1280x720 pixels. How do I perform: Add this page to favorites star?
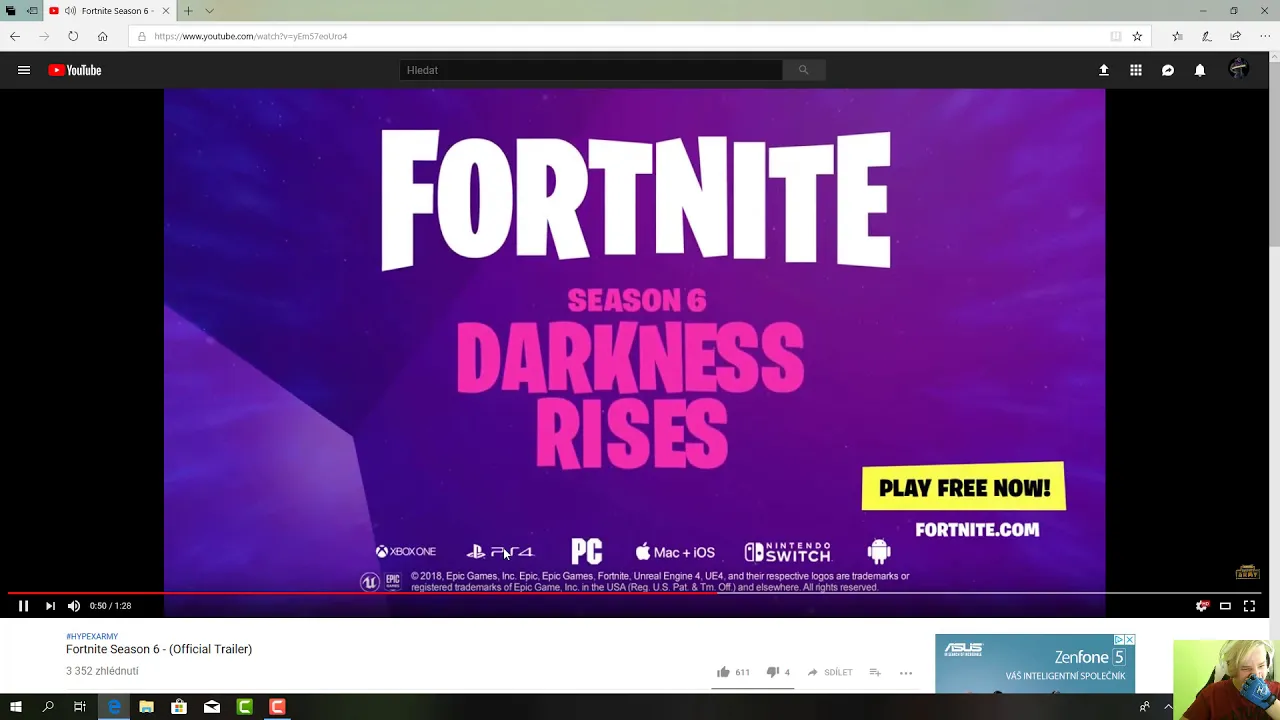click(x=1137, y=36)
